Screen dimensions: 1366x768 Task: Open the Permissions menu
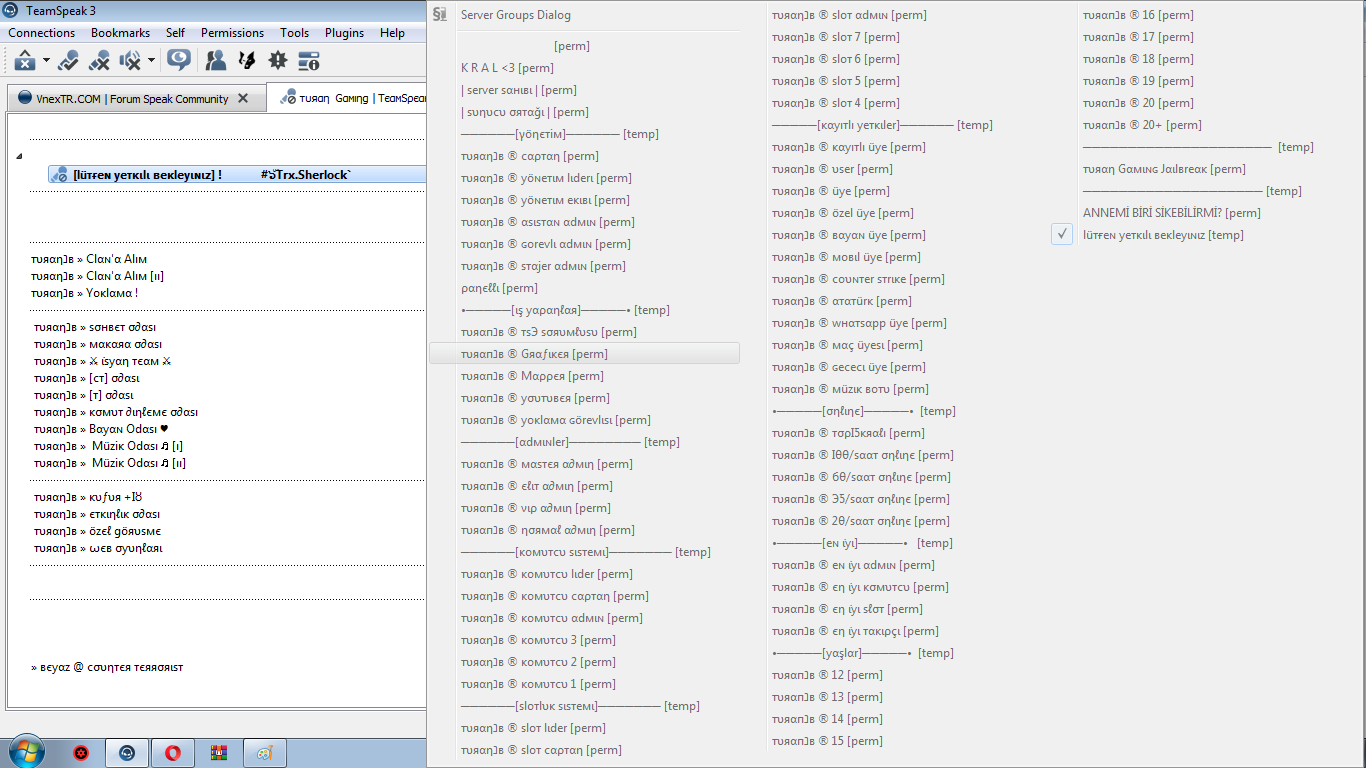(x=232, y=33)
